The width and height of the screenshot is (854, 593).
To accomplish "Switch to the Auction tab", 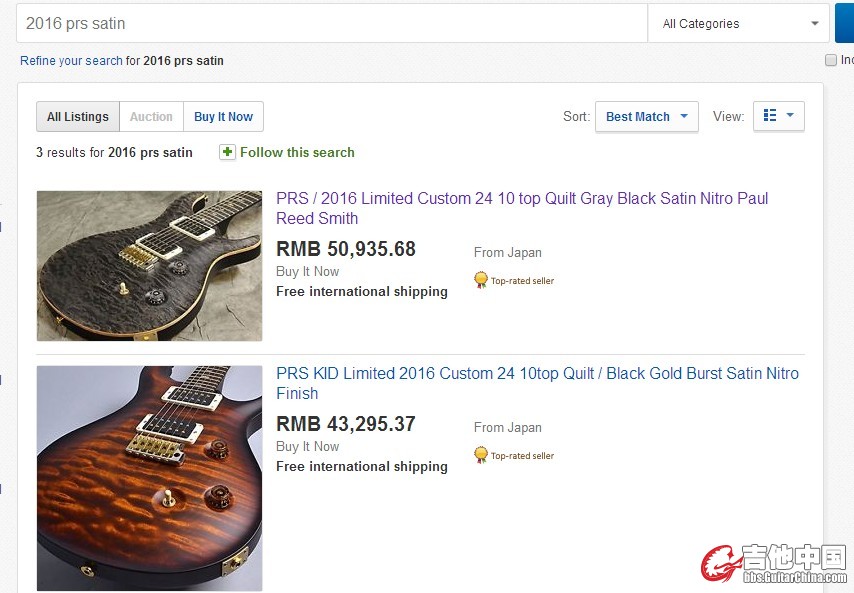I will click(x=151, y=116).
